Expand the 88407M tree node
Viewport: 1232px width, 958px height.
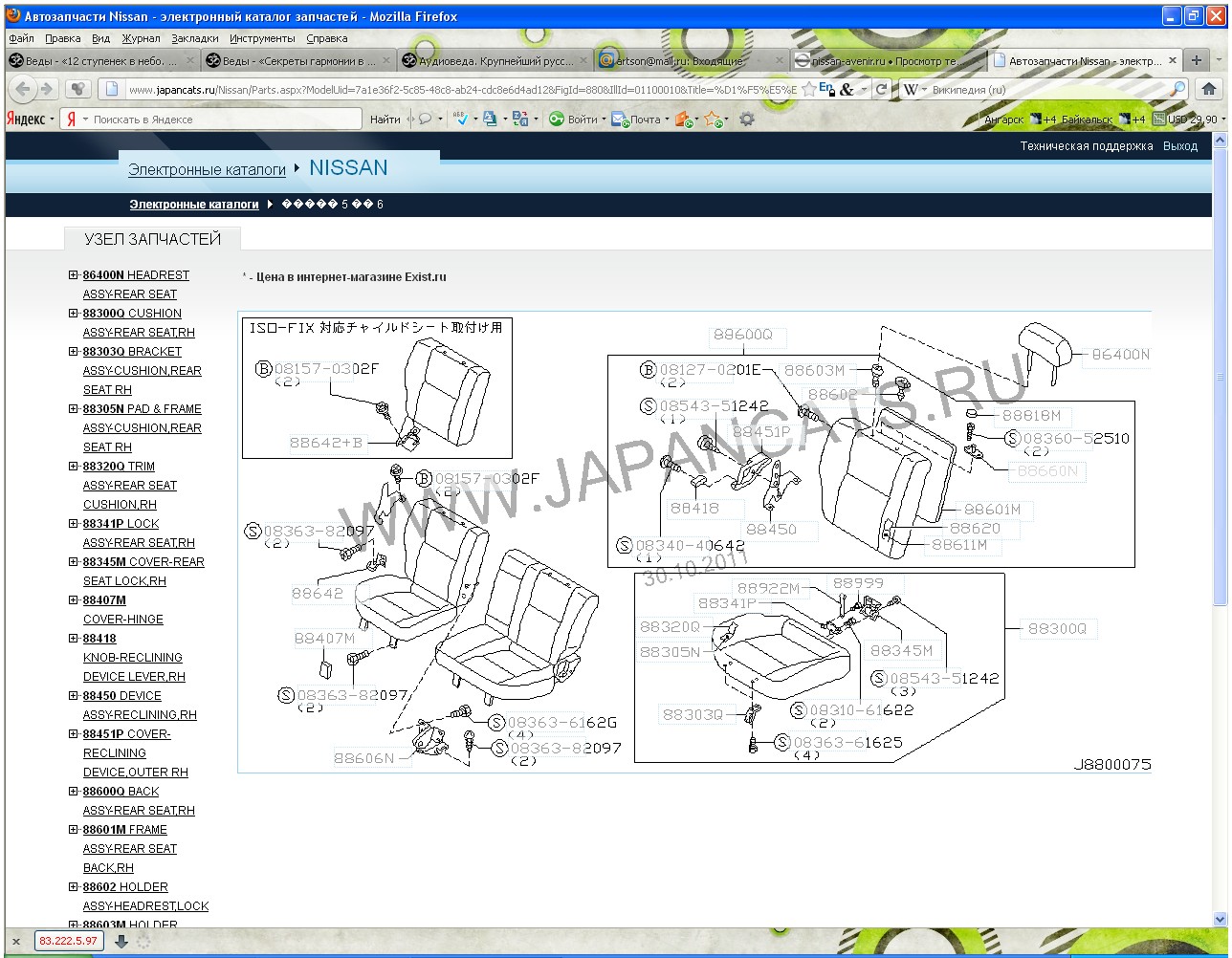pos(74,599)
